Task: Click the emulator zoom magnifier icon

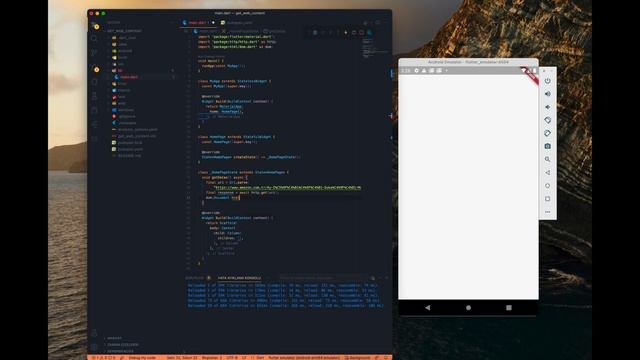Action: pyautogui.click(x=548, y=159)
